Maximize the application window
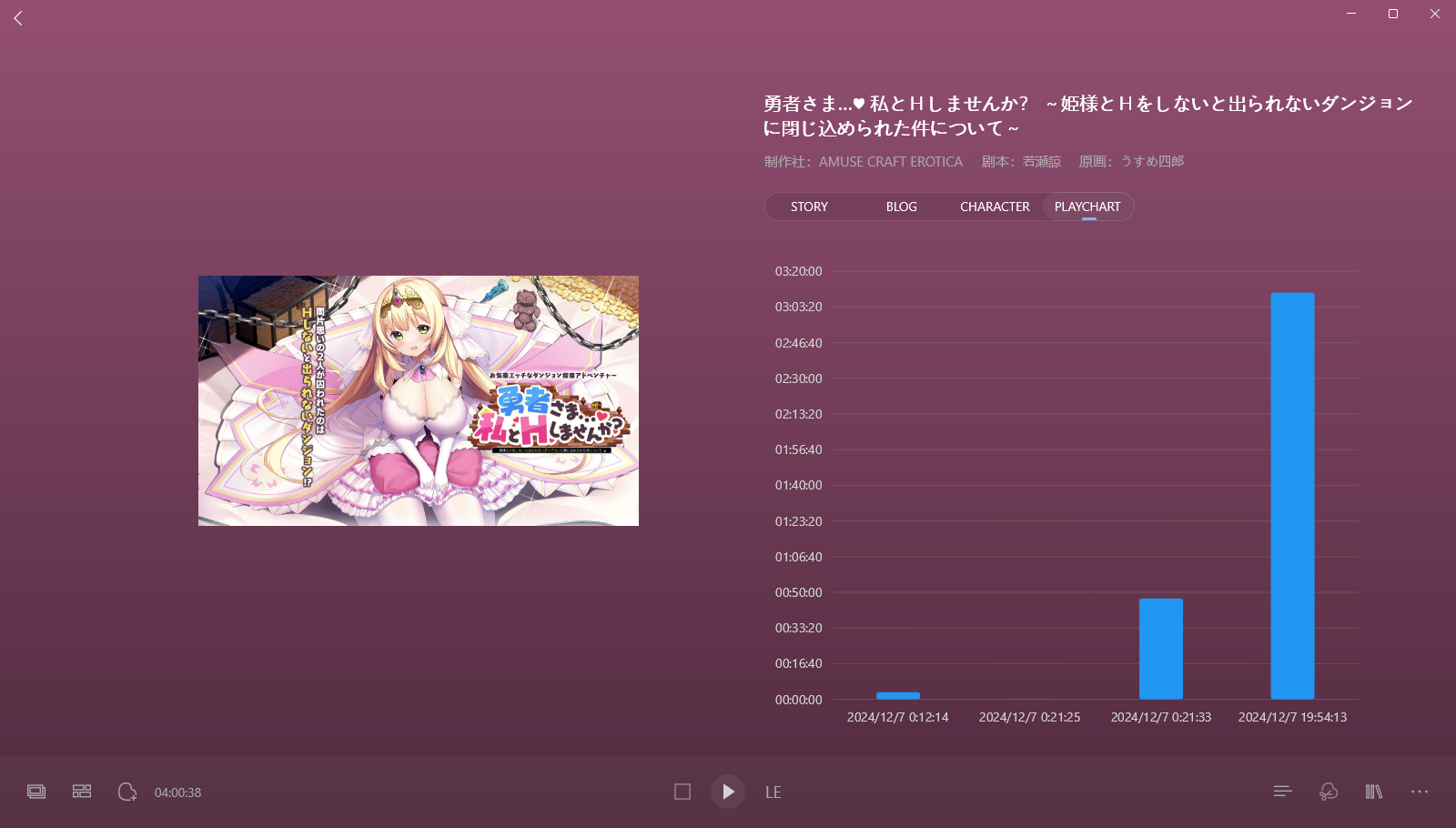 pyautogui.click(x=1393, y=14)
